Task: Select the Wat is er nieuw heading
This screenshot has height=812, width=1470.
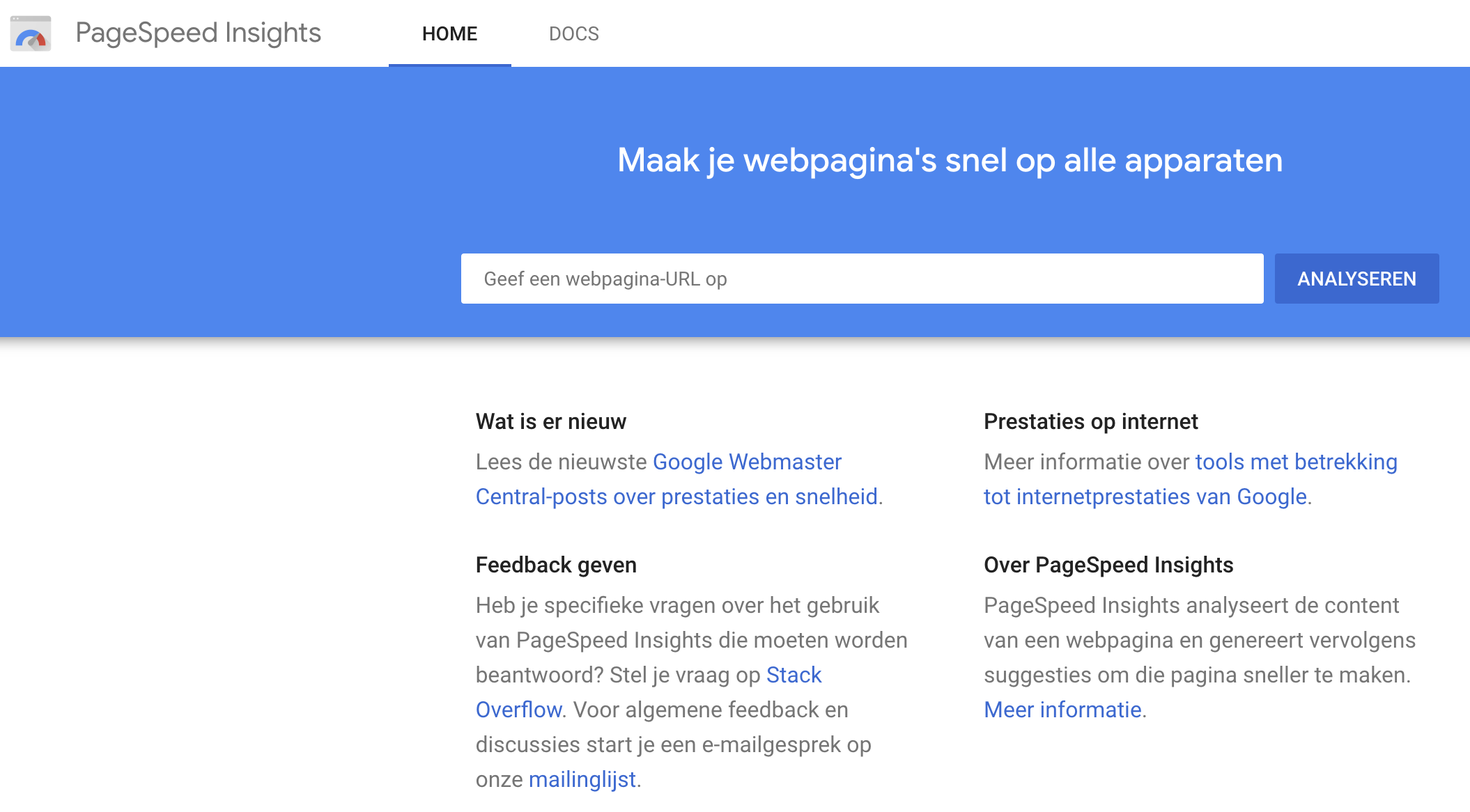Action: point(550,421)
